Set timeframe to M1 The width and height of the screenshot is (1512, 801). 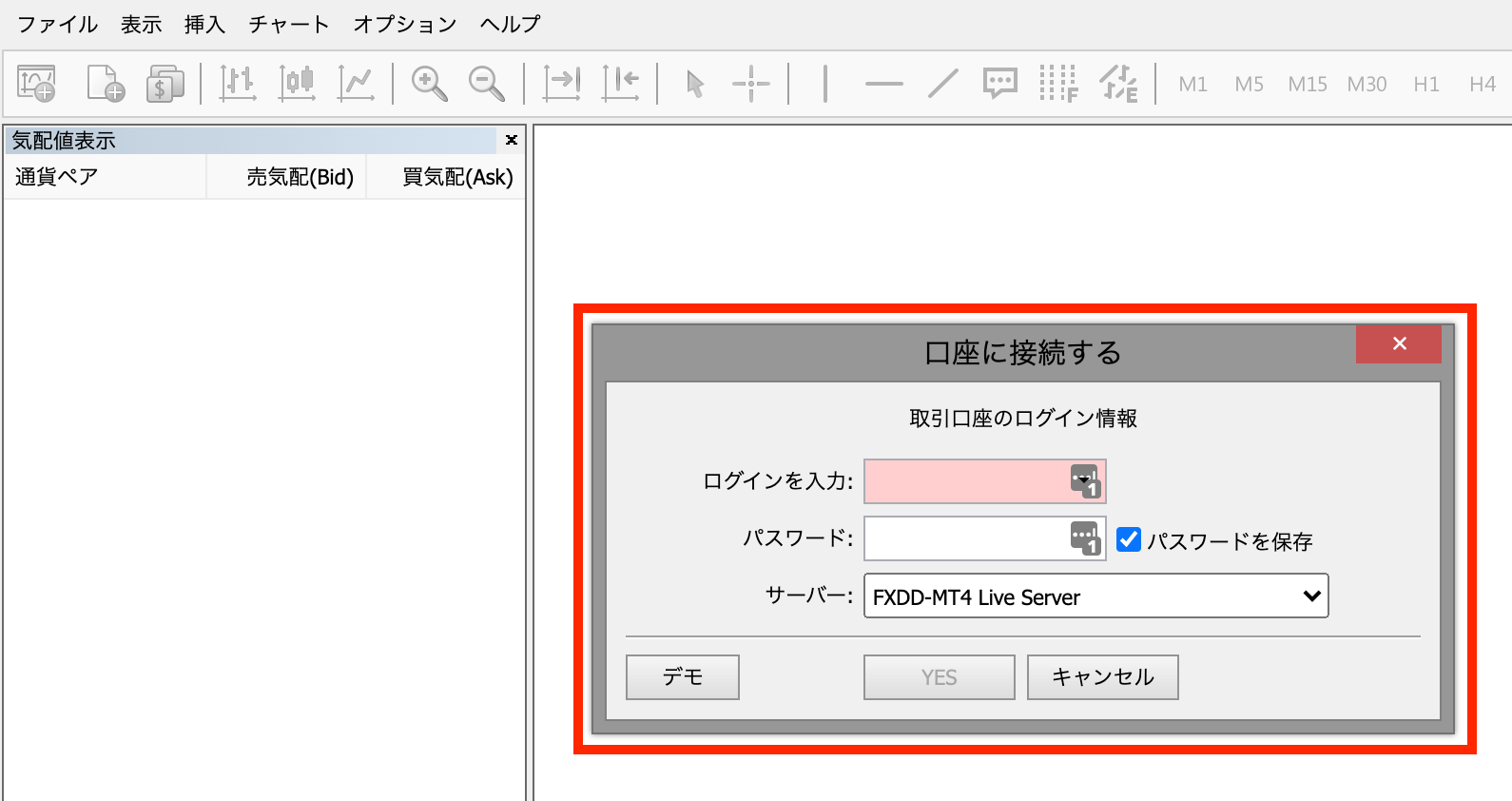coord(1192,85)
